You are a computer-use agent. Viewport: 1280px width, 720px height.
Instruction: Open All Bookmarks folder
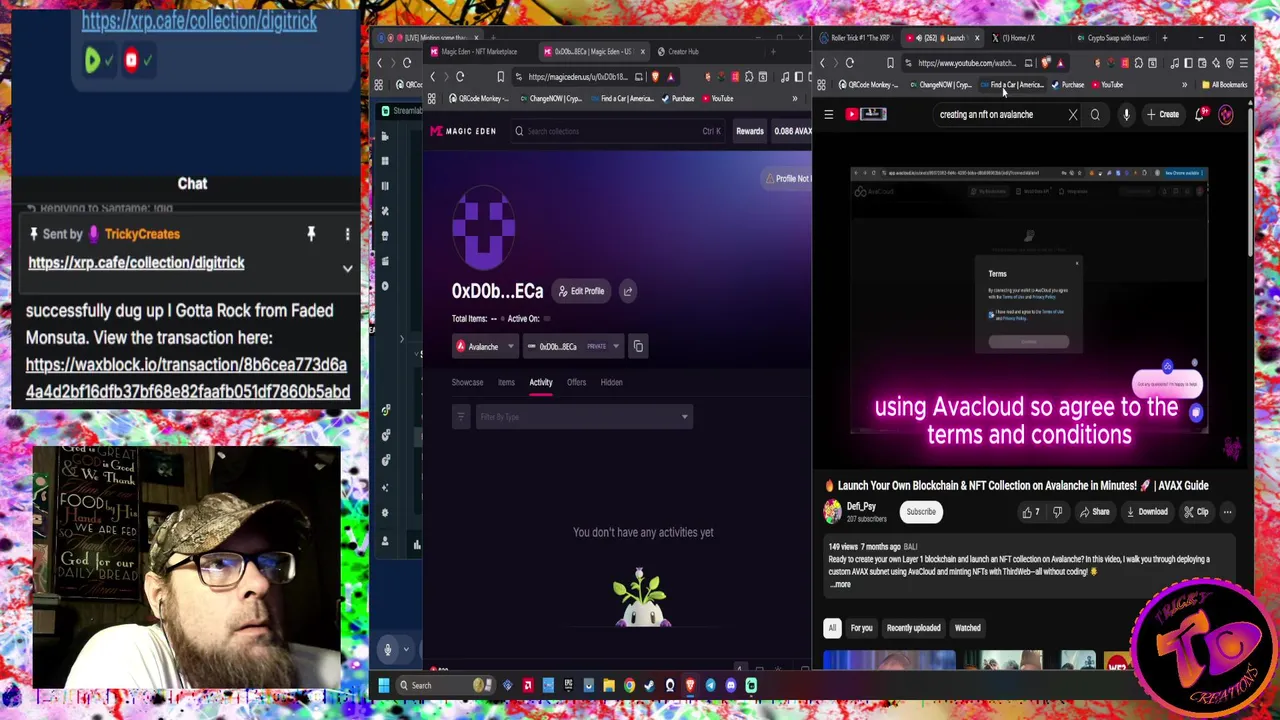(1226, 85)
